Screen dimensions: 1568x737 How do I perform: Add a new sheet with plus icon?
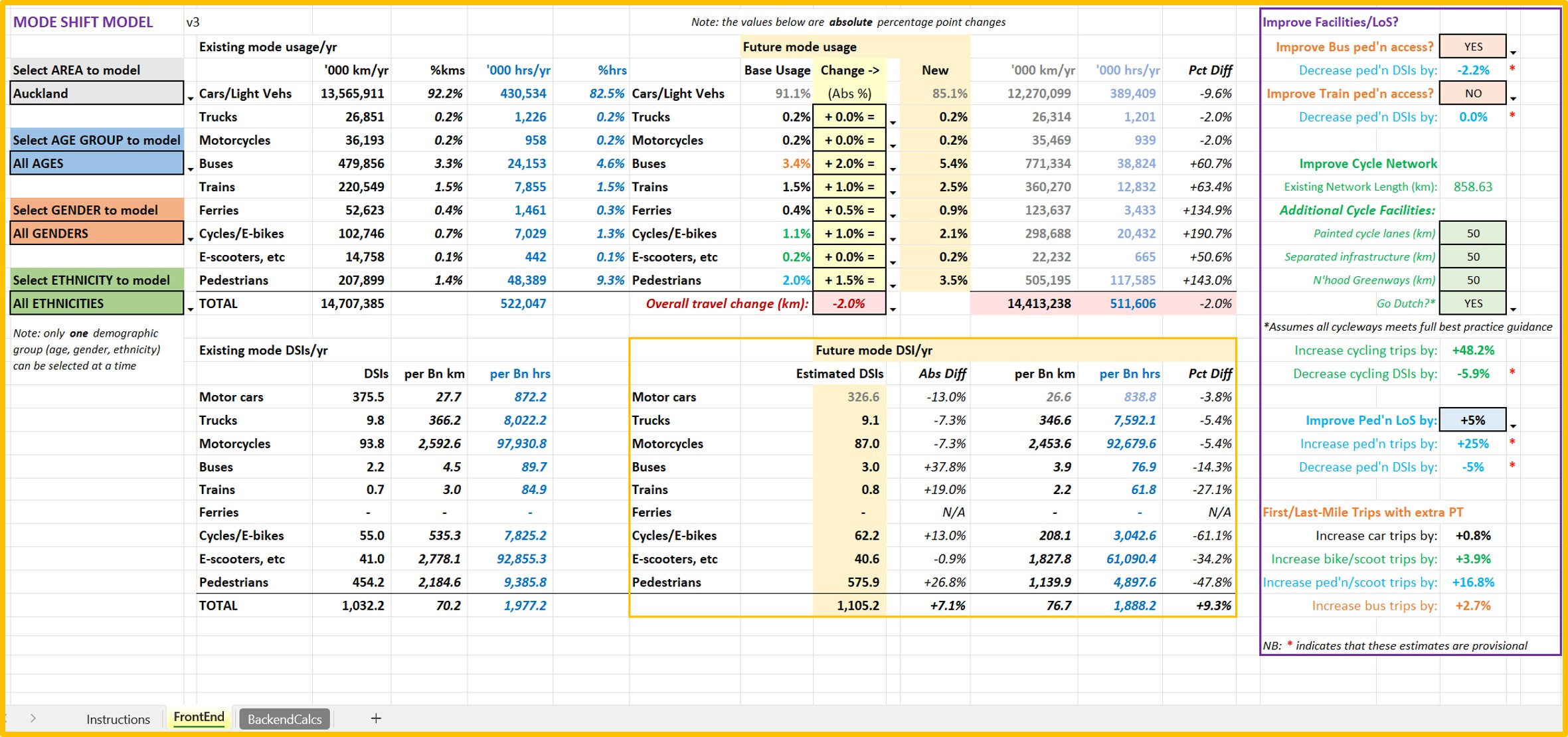(376, 718)
